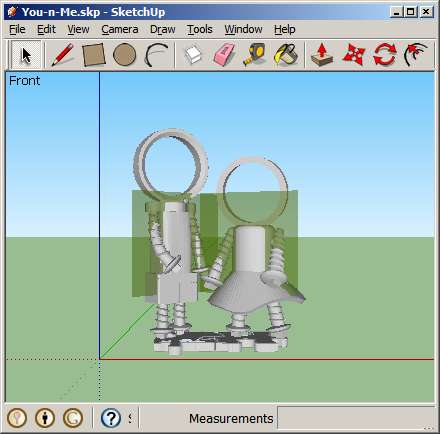Choose the Rectangle tool
The width and height of the screenshot is (440, 434).
click(94, 55)
